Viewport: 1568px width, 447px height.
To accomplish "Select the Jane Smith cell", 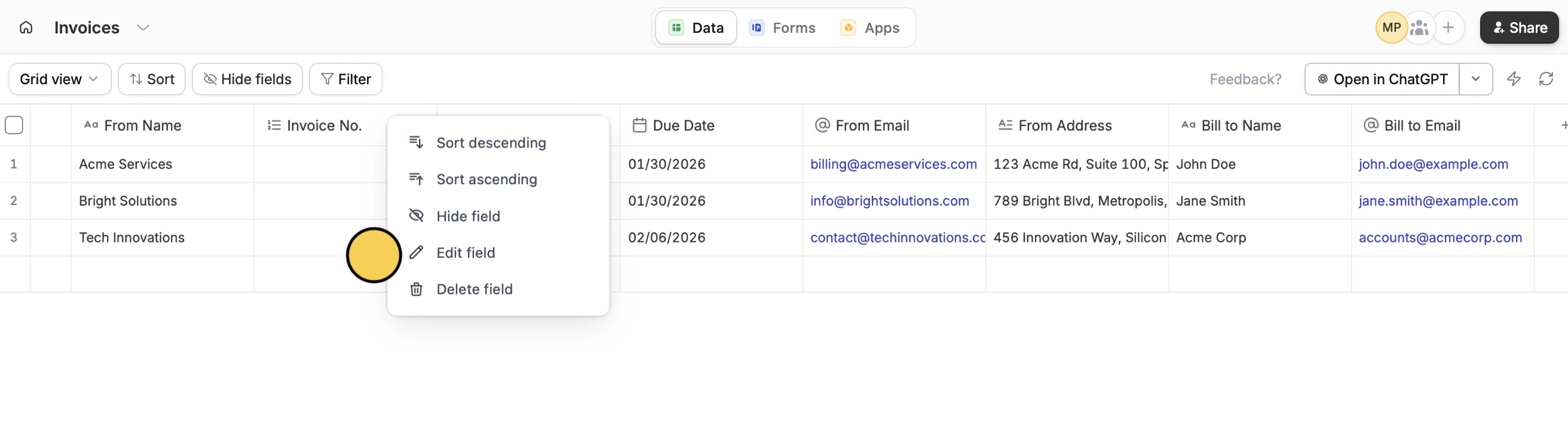I will click(1260, 201).
